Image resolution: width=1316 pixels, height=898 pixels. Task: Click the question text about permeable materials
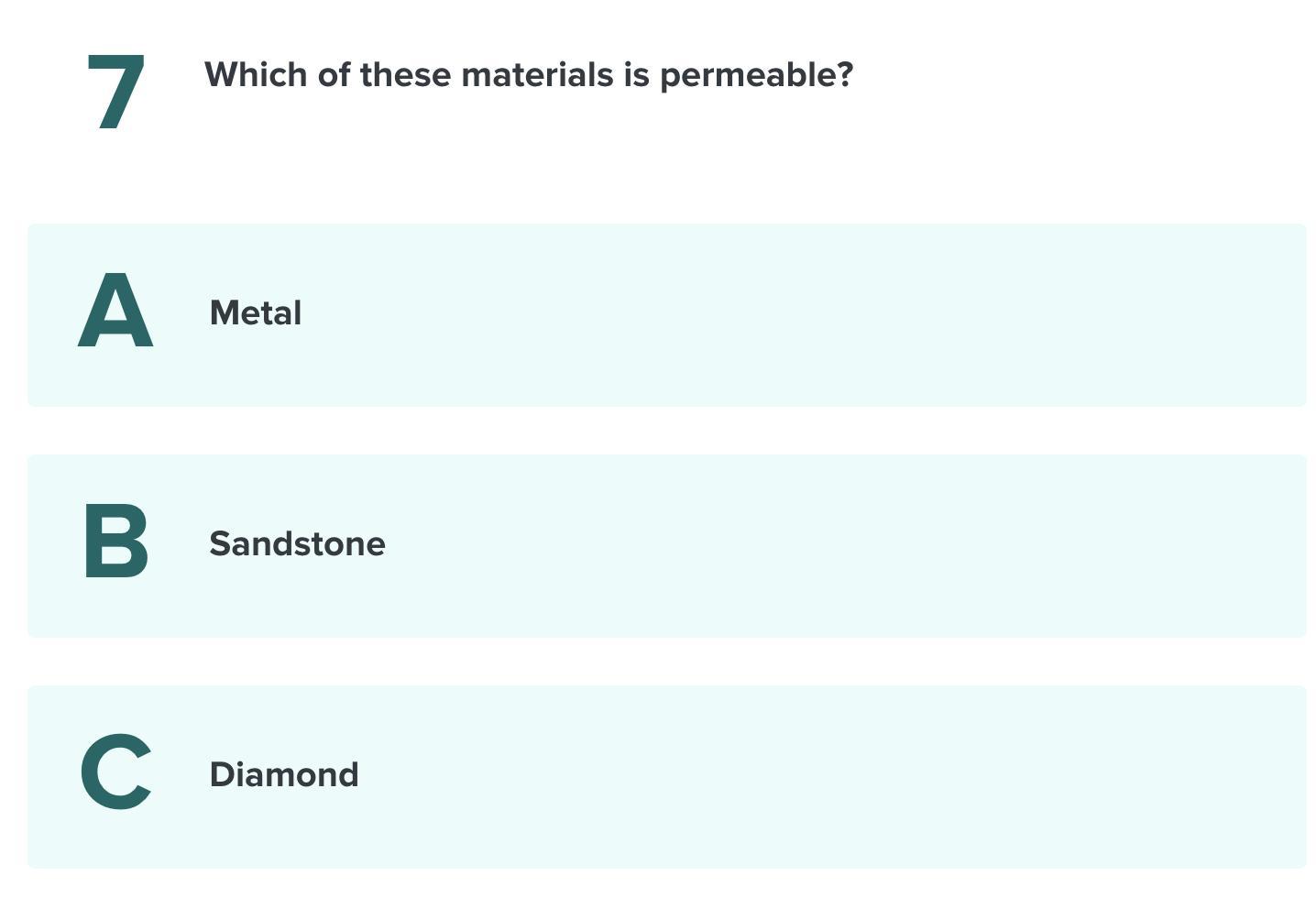(x=528, y=75)
